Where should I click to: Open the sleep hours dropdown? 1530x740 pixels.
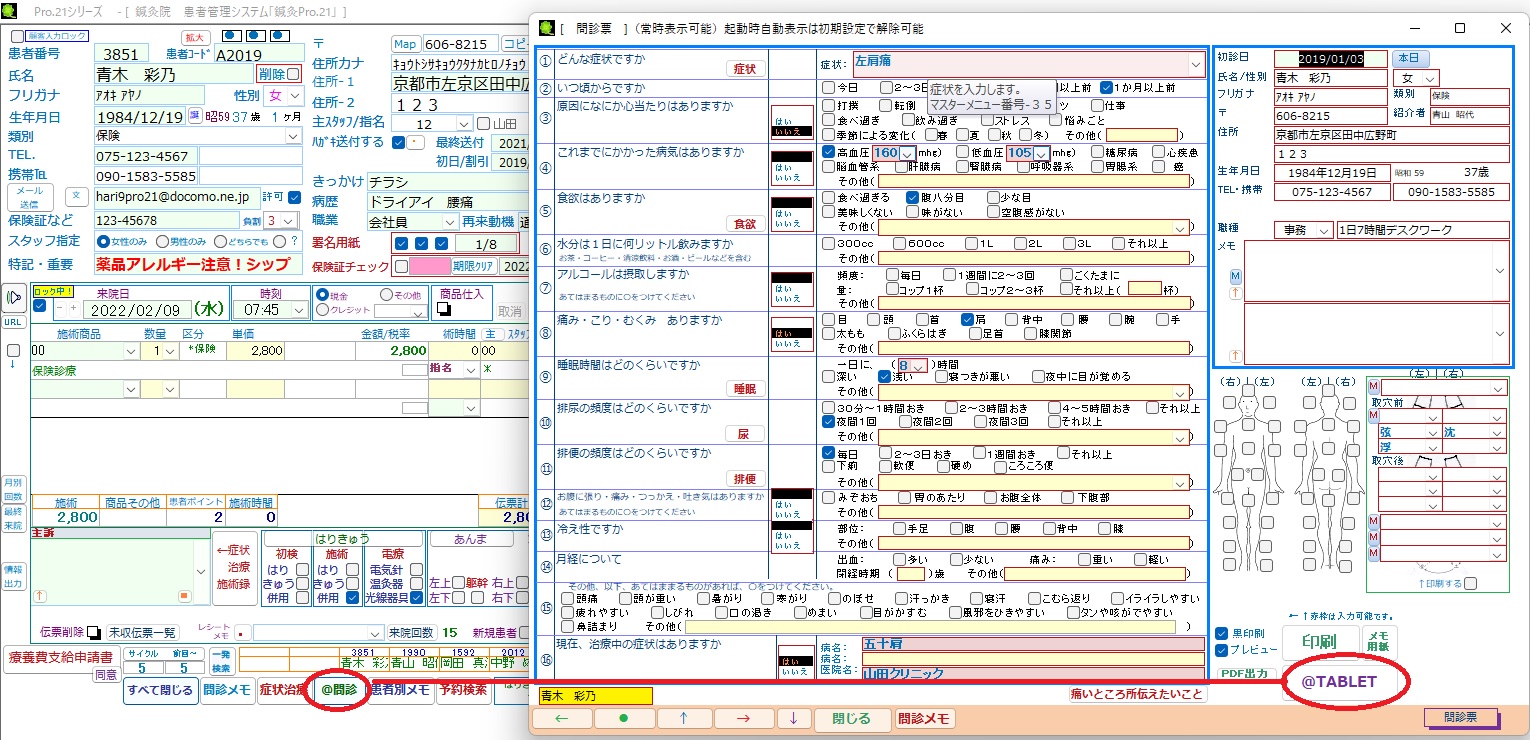point(919,366)
